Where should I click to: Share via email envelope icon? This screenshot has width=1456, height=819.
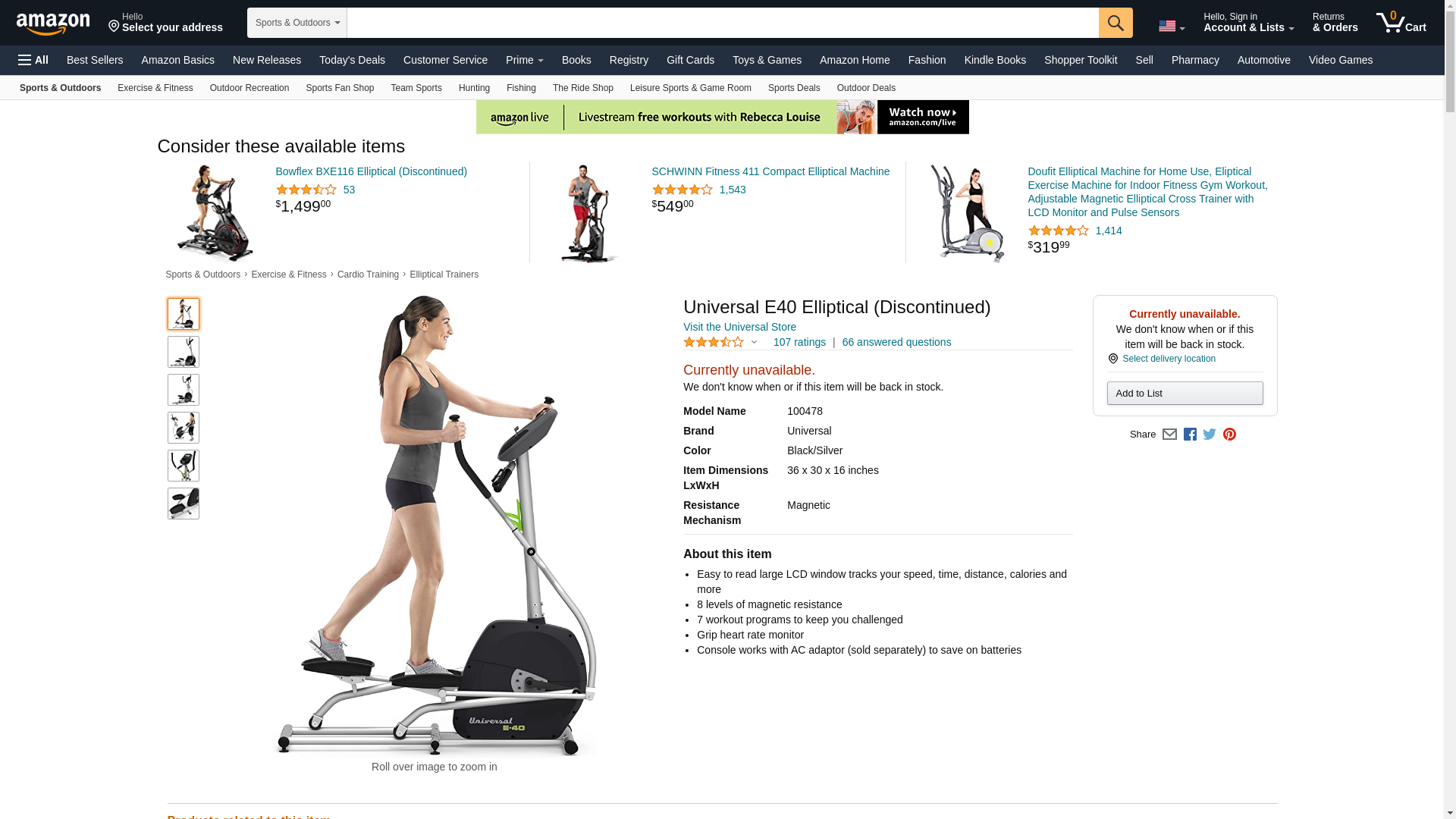pyautogui.click(x=1169, y=435)
